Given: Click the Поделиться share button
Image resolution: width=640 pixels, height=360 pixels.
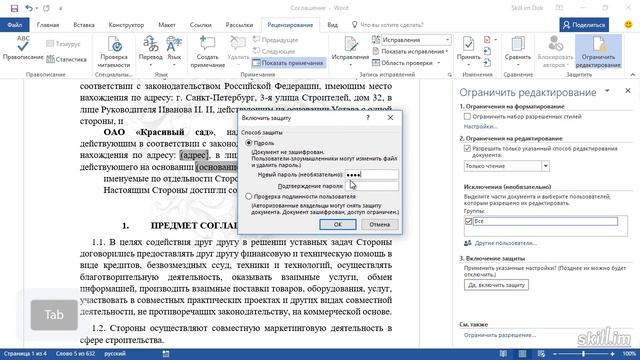Looking at the screenshot, I should [584, 25].
